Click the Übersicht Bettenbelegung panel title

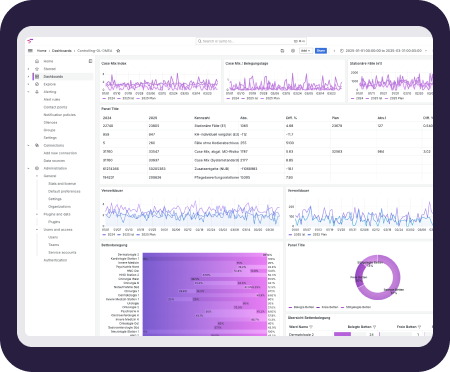coord(309,318)
